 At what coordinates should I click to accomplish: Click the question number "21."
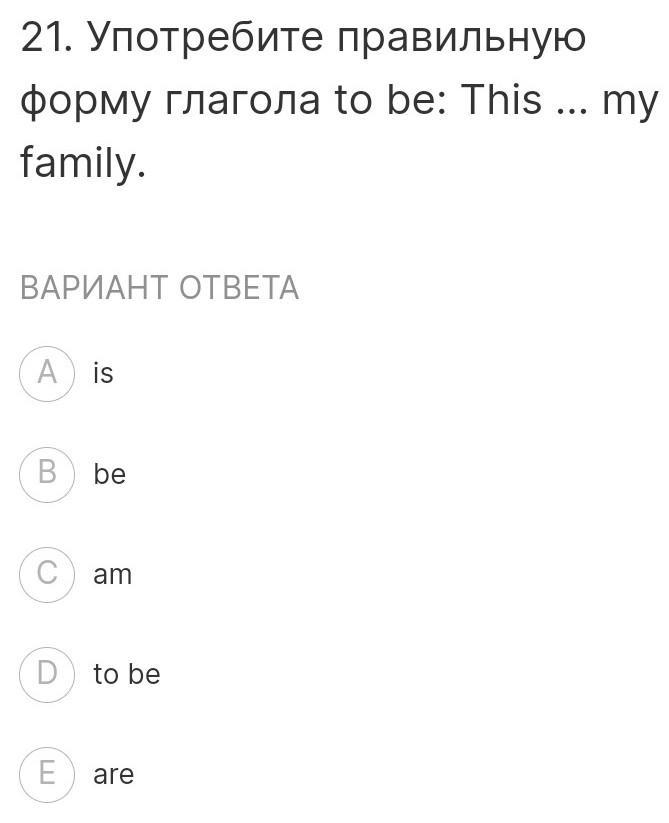point(46,37)
